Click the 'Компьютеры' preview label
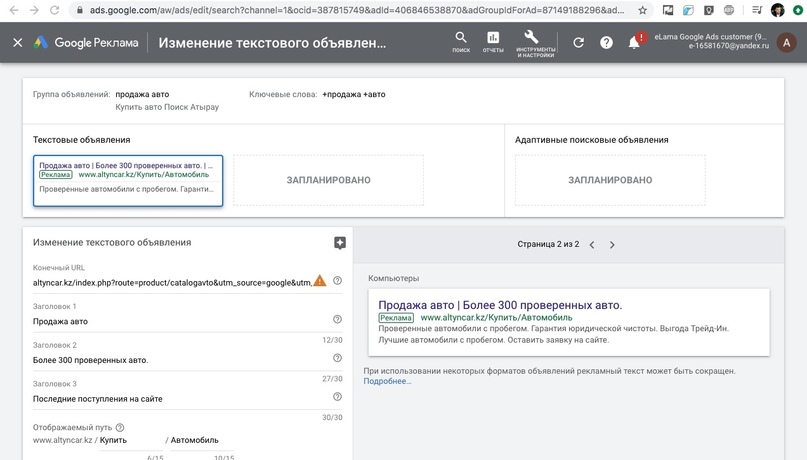807x460 pixels. pyautogui.click(x=394, y=278)
